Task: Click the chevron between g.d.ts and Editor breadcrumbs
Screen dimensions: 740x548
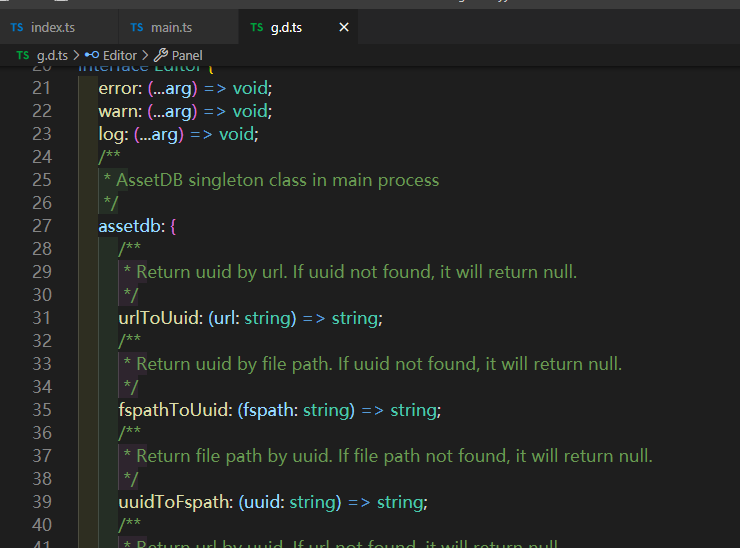Action: 76,55
